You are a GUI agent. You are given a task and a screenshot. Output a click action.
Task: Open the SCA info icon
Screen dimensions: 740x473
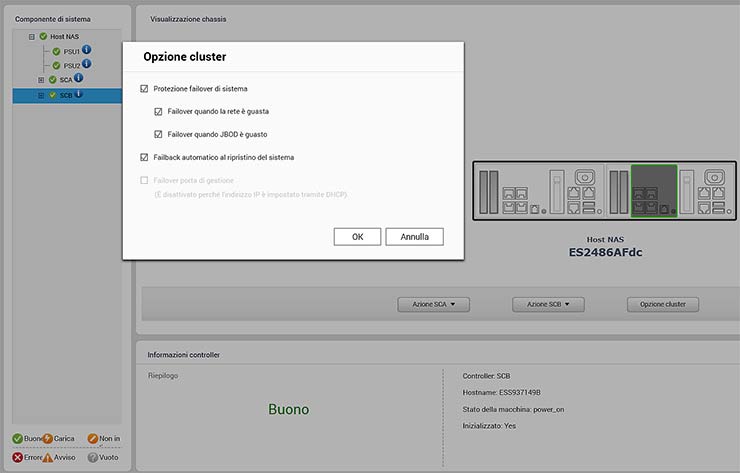click(x=78, y=78)
